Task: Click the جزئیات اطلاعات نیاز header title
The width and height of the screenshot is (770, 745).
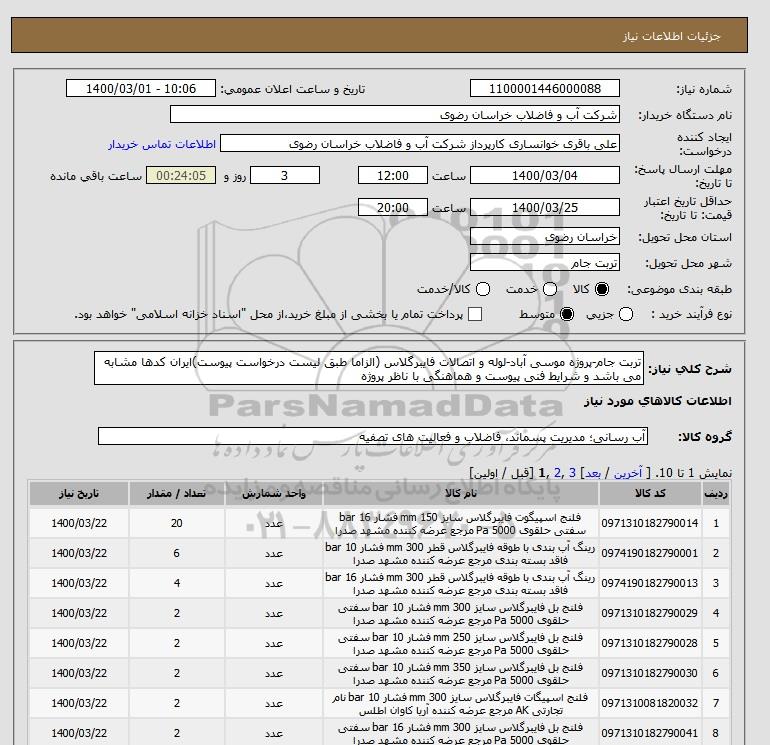Action: (x=671, y=36)
